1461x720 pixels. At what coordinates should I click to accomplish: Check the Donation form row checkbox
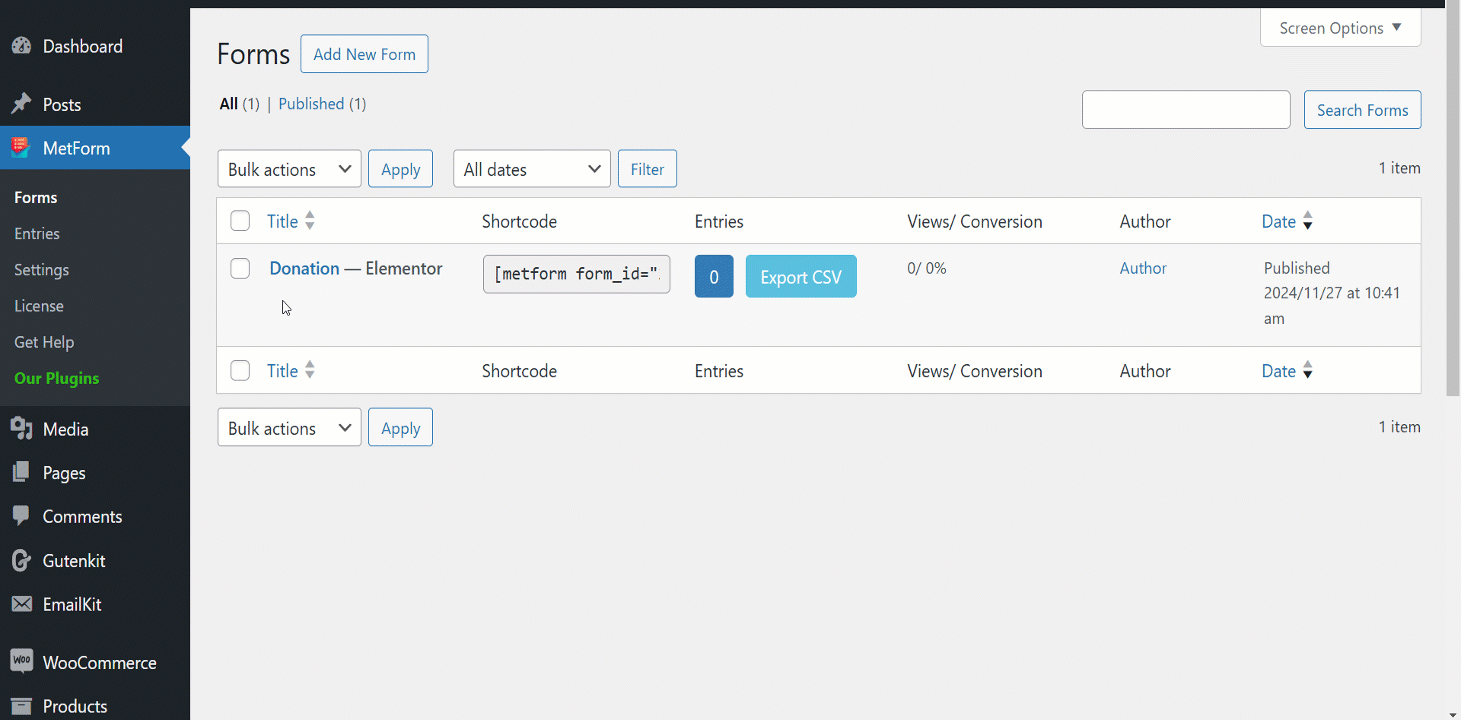pos(240,268)
